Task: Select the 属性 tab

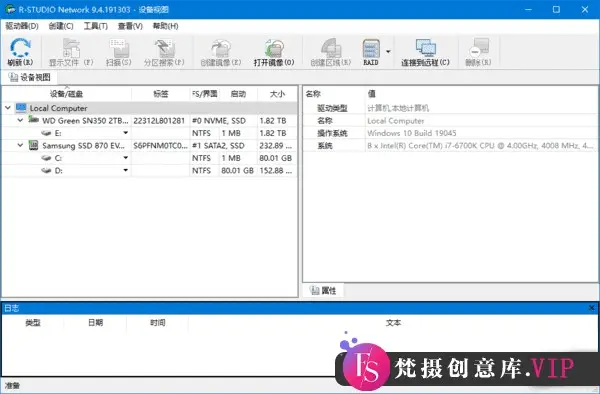Action: tap(324, 291)
